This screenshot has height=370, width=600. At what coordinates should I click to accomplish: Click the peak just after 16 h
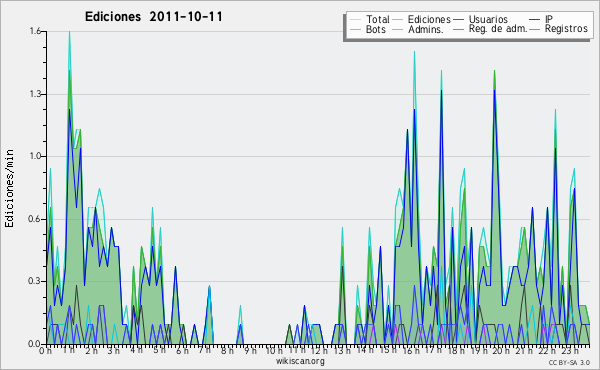[x=414, y=52]
